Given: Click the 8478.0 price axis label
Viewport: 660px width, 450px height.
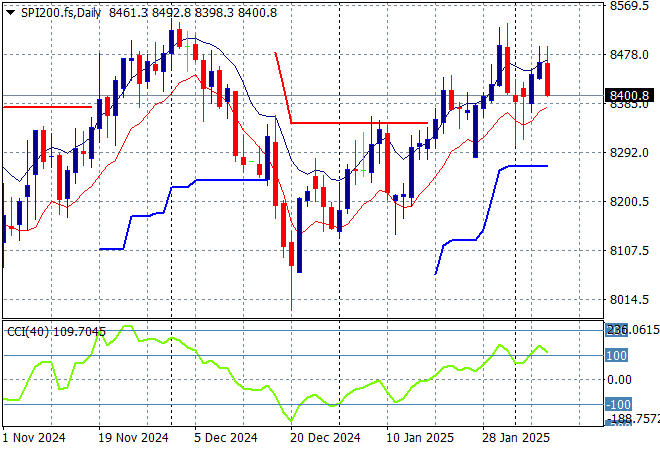Looking at the screenshot, I should tap(629, 55).
